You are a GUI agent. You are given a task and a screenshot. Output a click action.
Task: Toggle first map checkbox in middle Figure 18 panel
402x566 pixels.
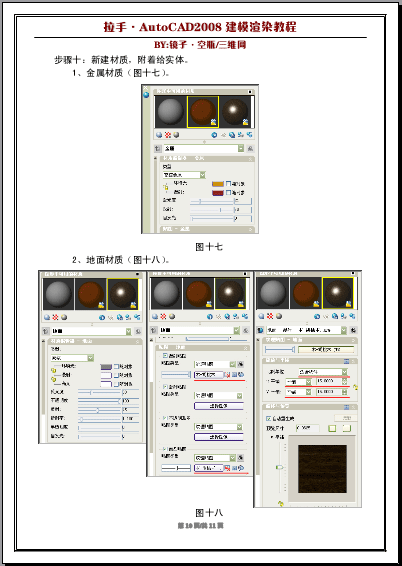pos(165,356)
